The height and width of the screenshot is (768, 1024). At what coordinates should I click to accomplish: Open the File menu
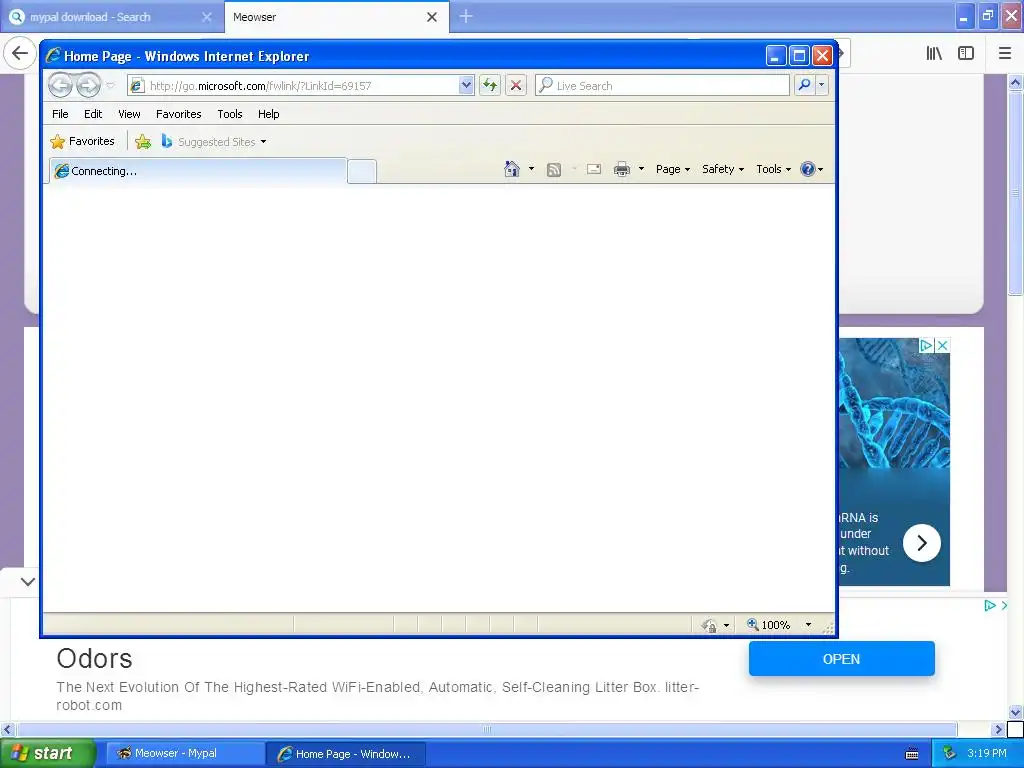(60, 114)
